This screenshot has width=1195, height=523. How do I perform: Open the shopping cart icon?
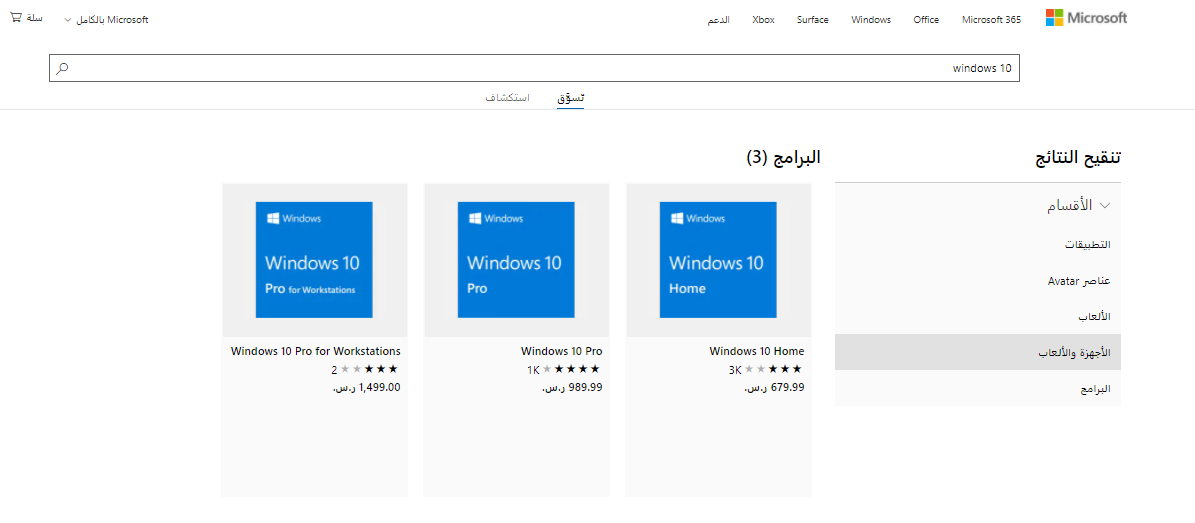pos(16,18)
